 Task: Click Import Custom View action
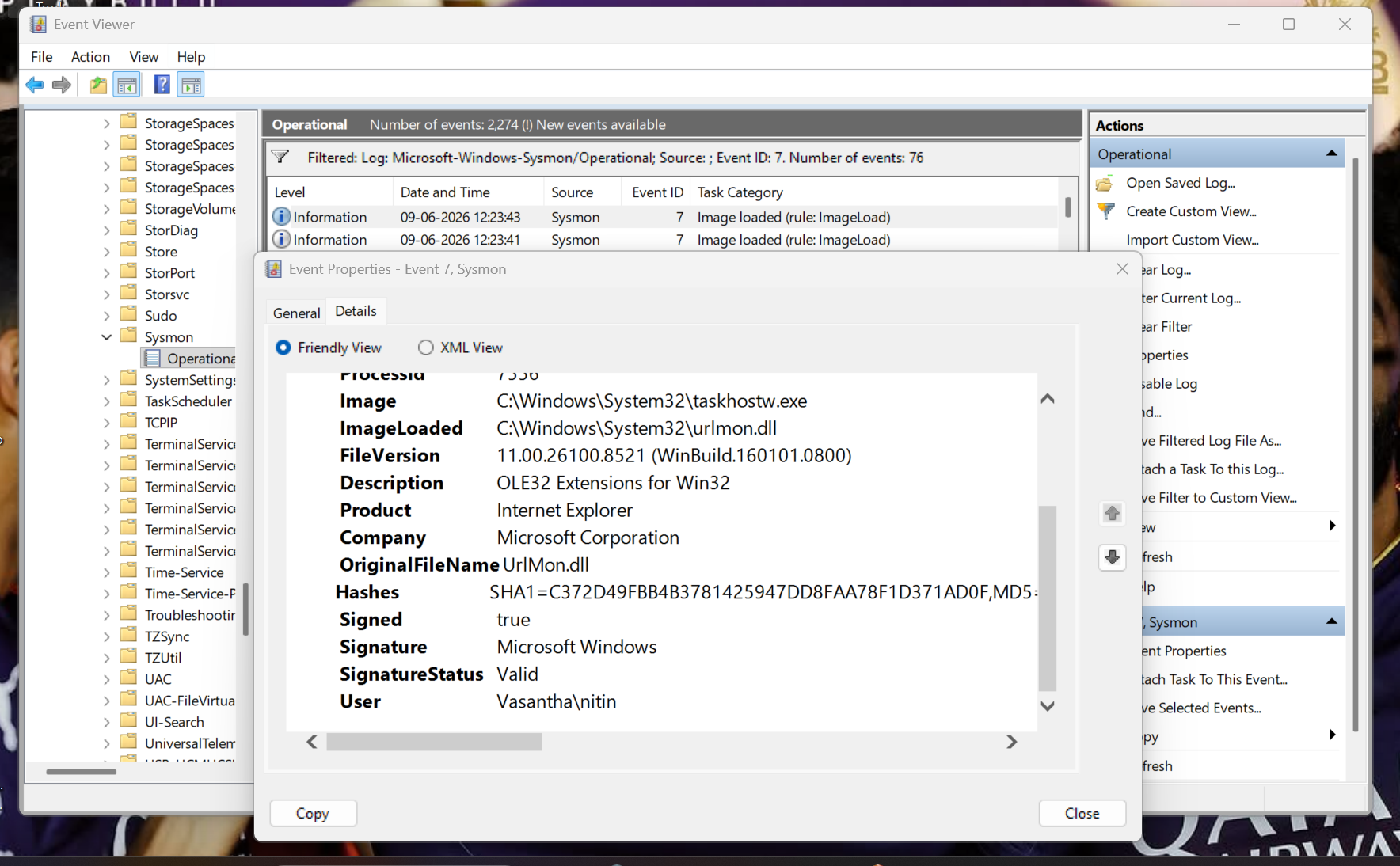(1192, 240)
